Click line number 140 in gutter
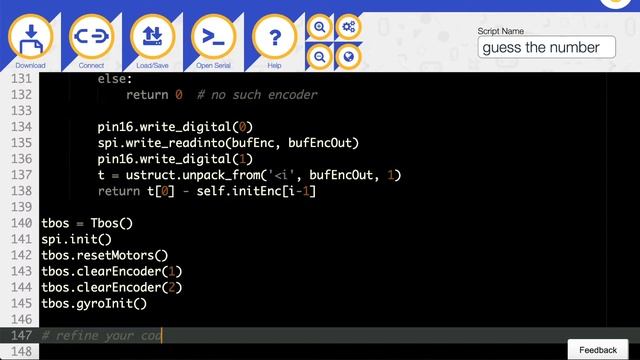 [x=21, y=223]
